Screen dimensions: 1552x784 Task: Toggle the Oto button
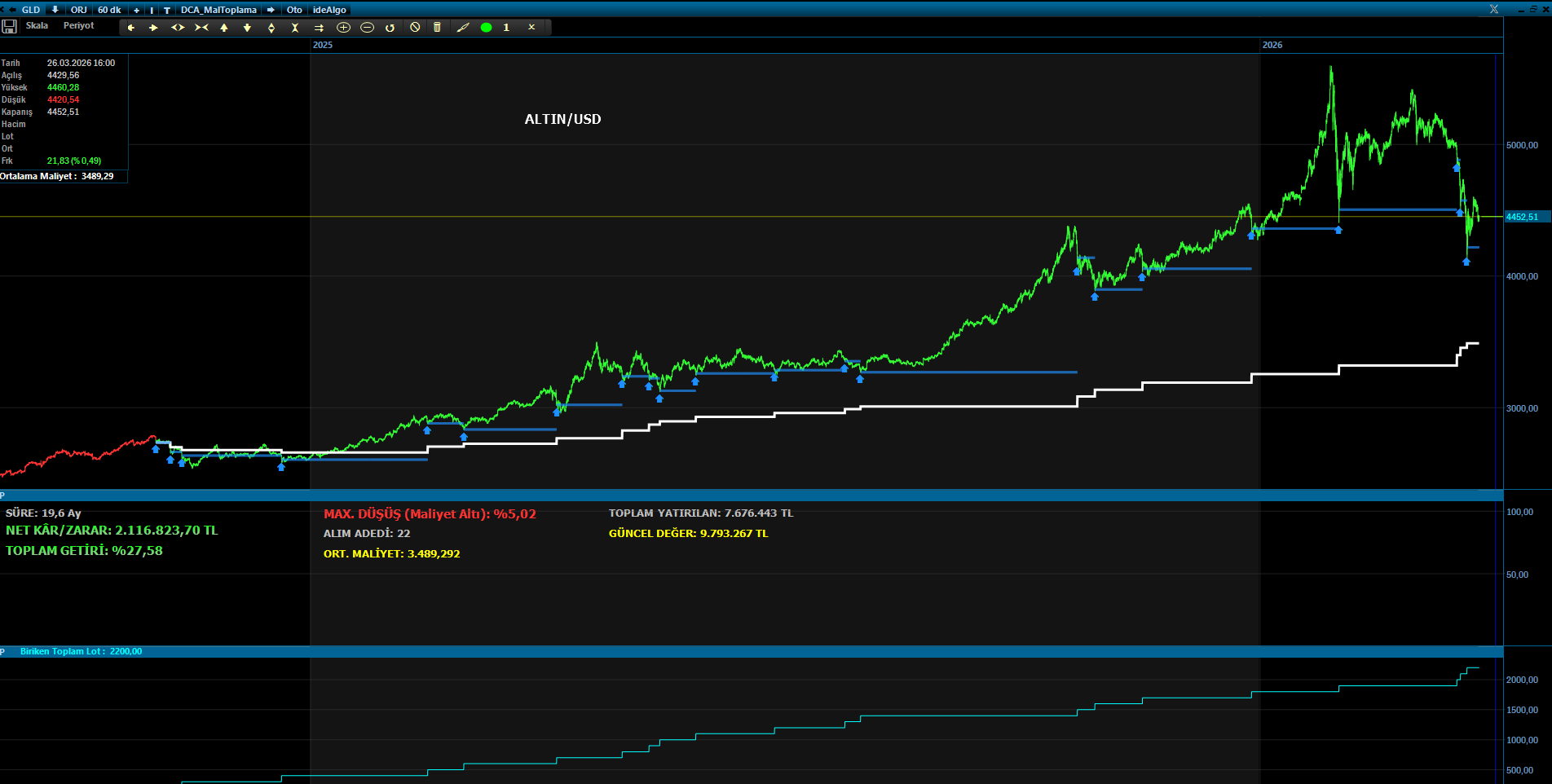294,10
